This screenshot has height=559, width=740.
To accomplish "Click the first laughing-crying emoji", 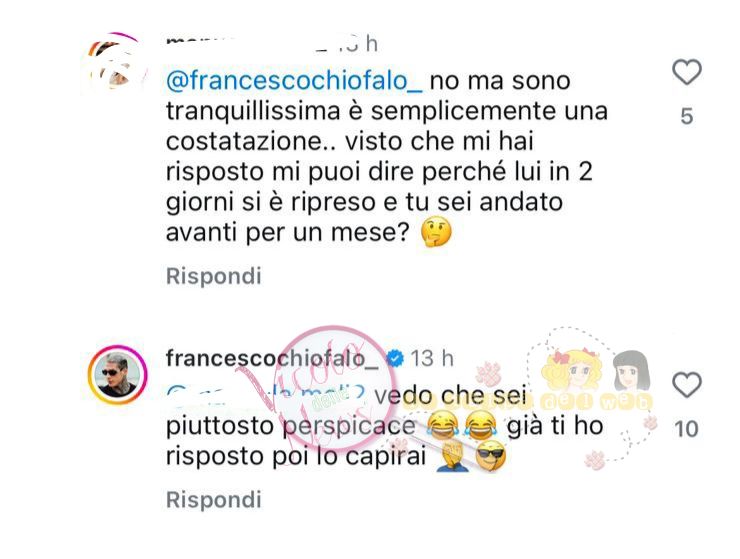I will pos(442,425).
